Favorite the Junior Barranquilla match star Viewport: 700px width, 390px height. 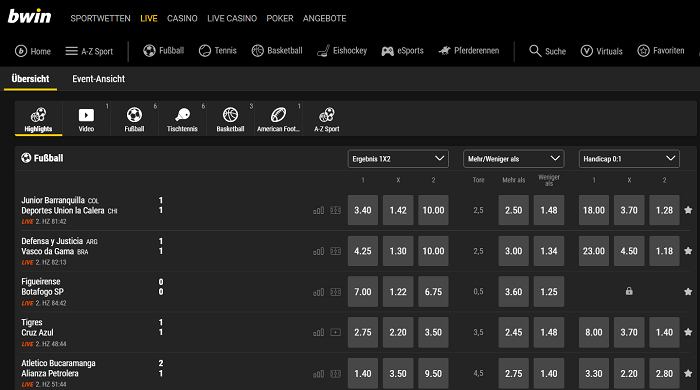click(688, 210)
